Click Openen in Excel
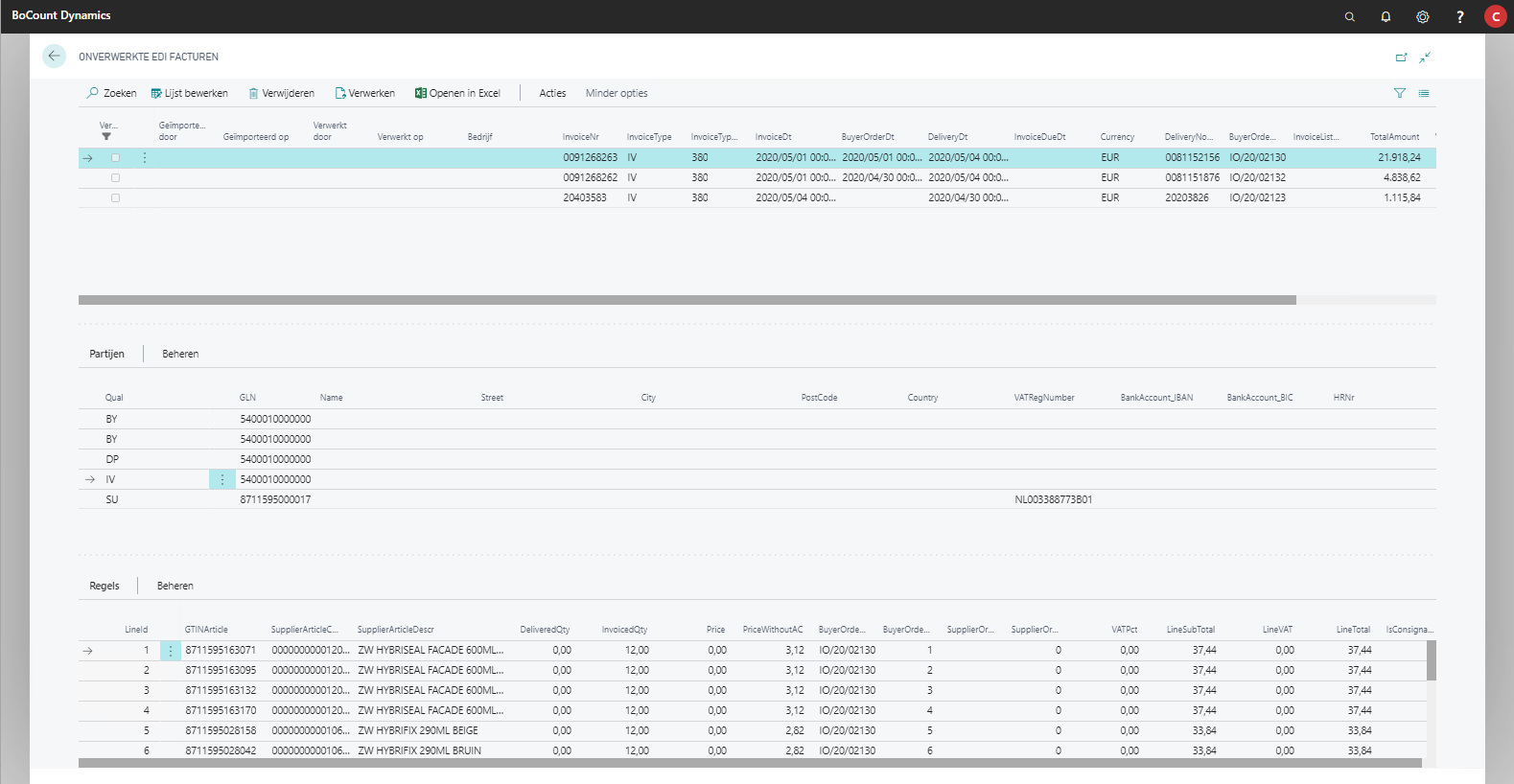 pos(457,93)
